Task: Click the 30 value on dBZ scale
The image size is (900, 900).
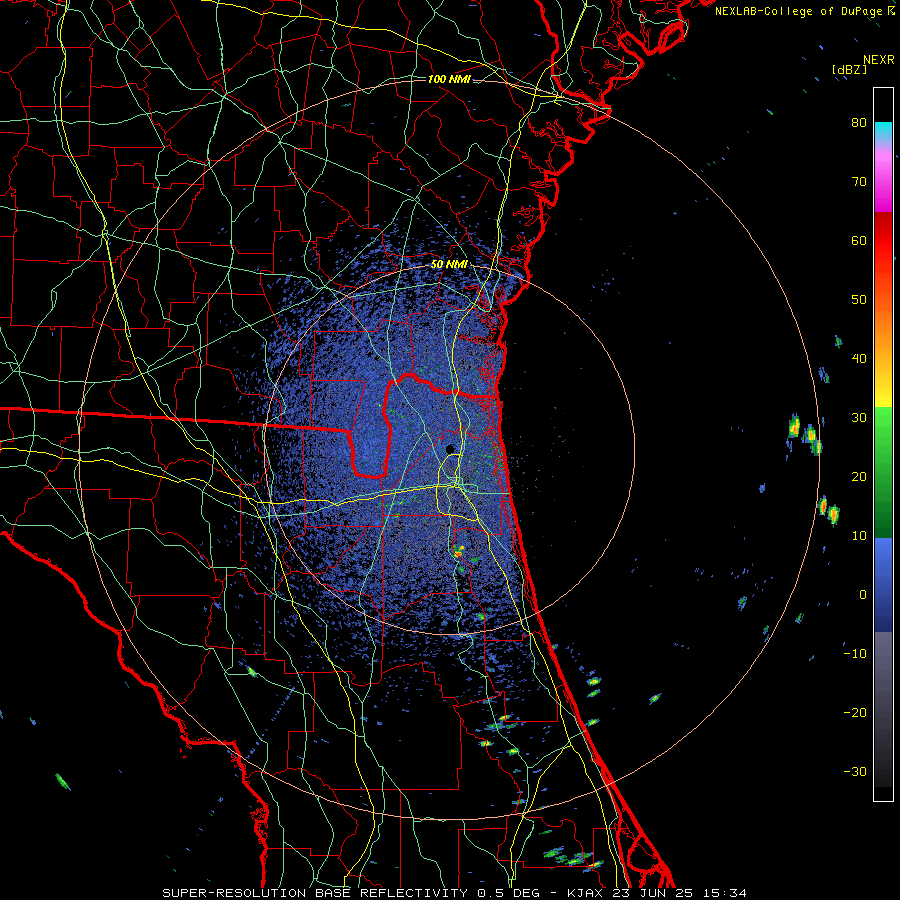Action: pyautogui.click(x=859, y=418)
